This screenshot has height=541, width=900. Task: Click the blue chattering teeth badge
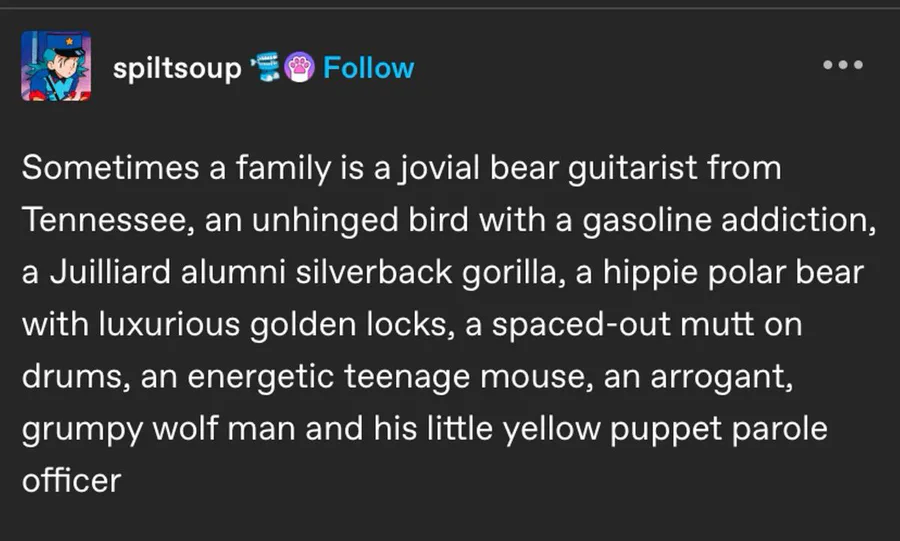pyautogui.click(x=265, y=66)
